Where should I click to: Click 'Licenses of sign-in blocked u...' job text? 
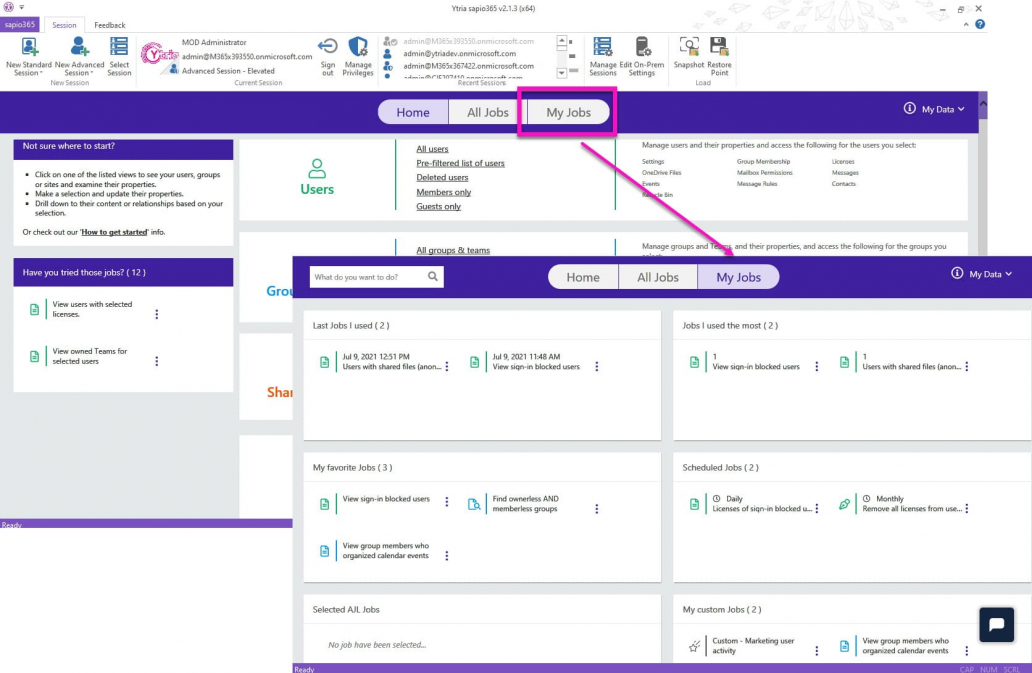coord(762,509)
